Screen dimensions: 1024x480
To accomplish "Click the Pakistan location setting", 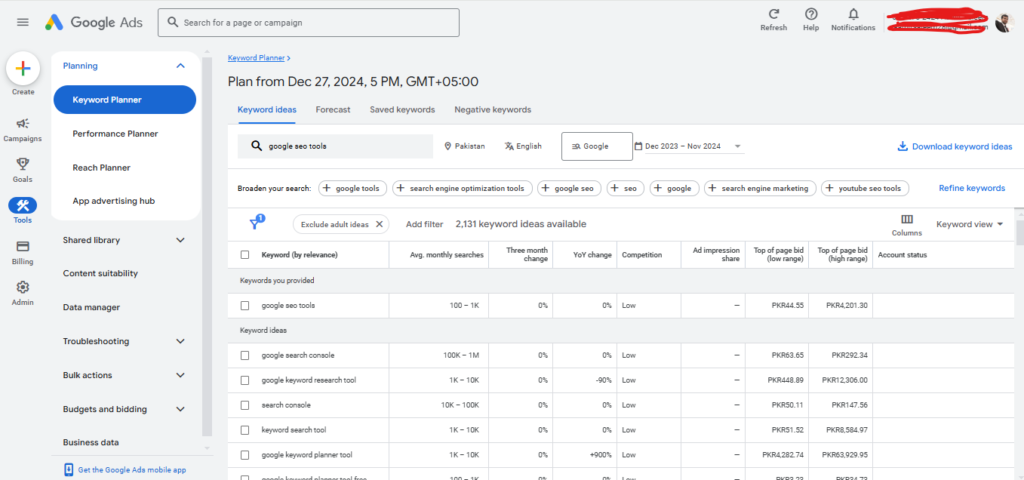I will pos(464,146).
